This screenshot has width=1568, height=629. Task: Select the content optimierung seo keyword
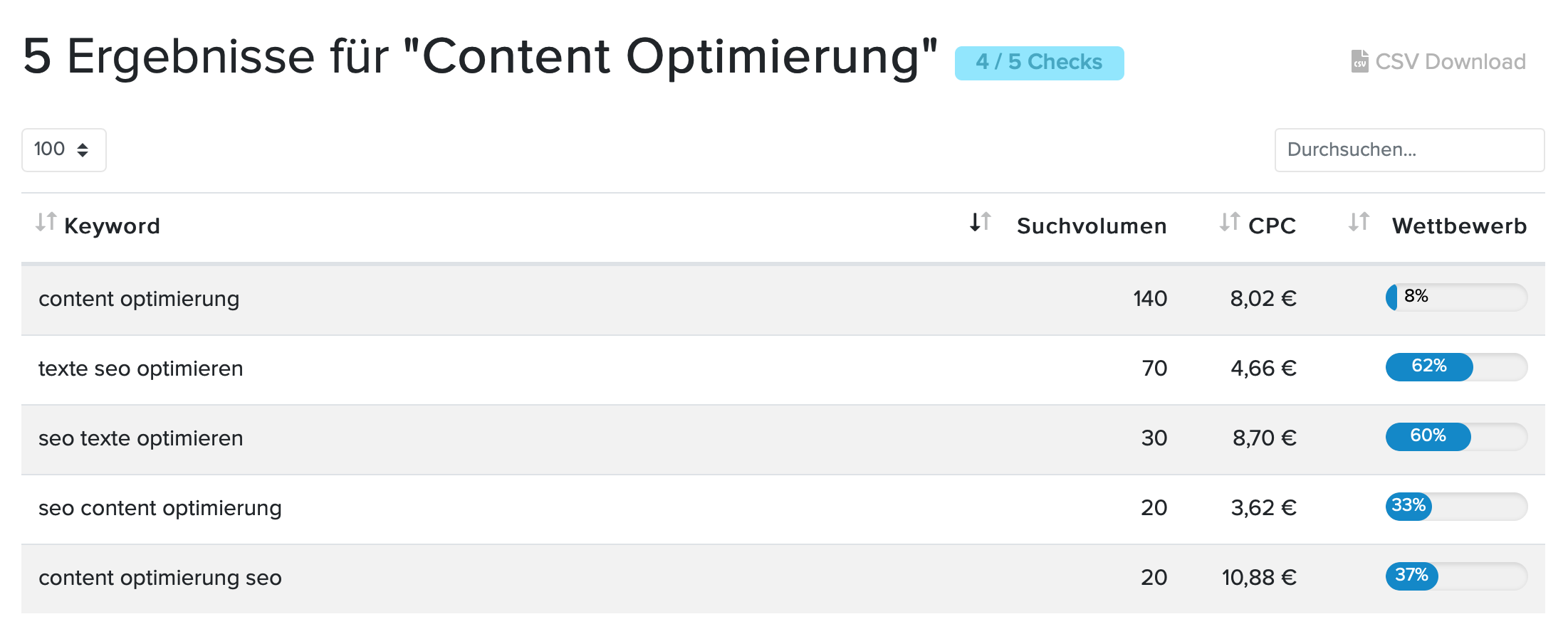coord(160,578)
